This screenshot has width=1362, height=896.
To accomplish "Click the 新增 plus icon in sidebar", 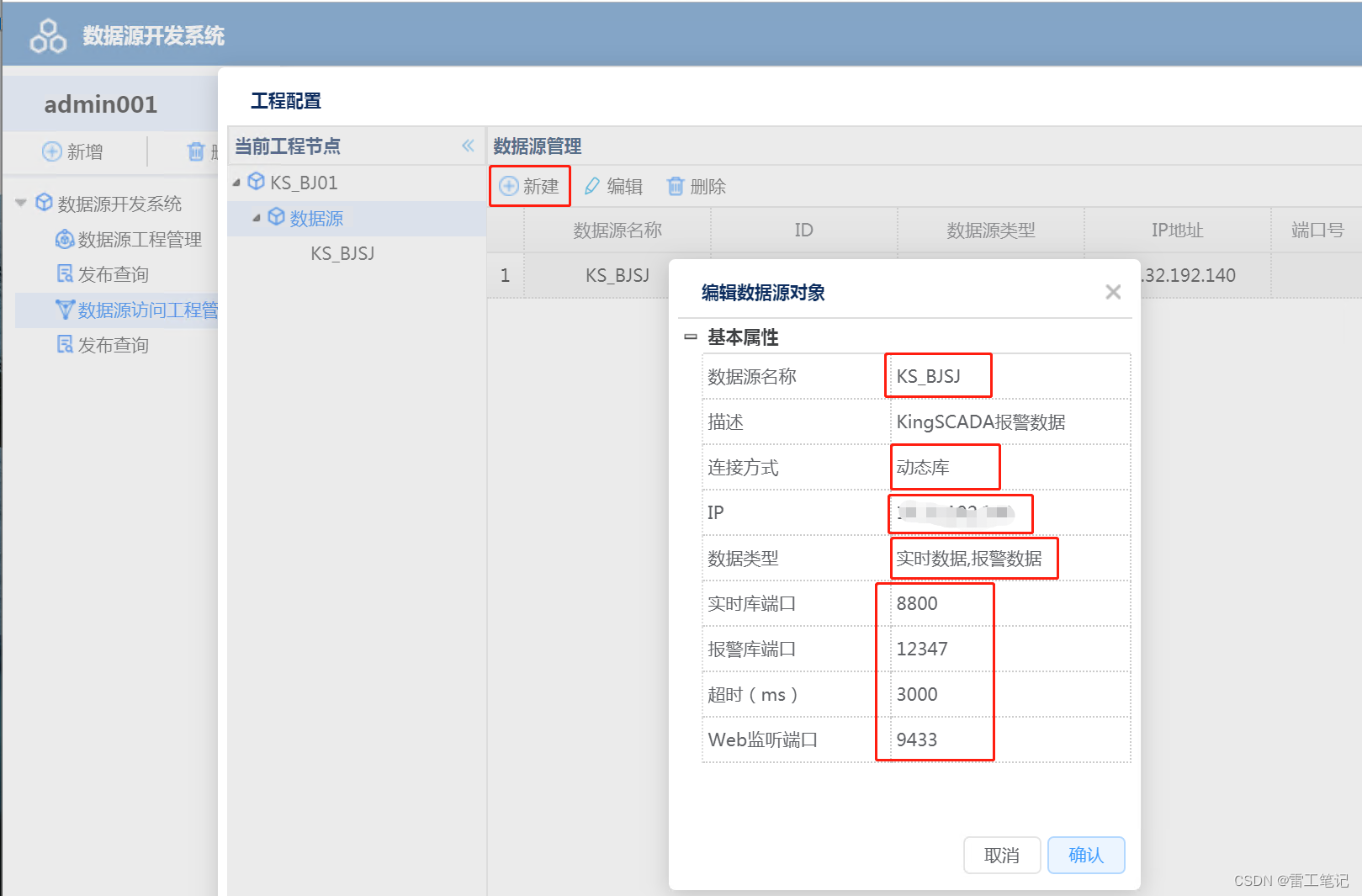I will pyautogui.click(x=52, y=151).
